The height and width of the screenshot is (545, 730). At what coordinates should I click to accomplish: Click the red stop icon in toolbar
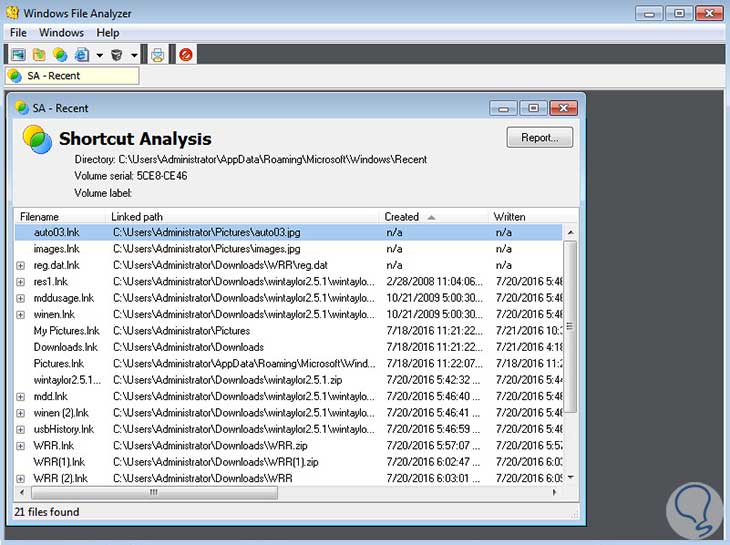tap(186, 55)
